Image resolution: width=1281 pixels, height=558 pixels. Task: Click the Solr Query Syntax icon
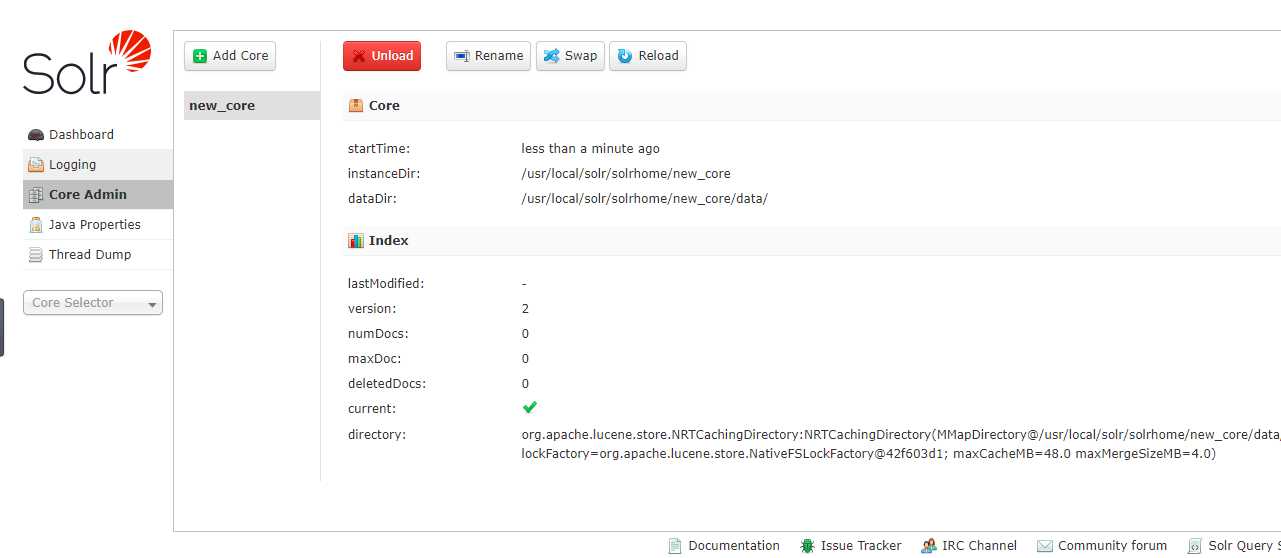pyautogui.click(x=1194, y=546)
